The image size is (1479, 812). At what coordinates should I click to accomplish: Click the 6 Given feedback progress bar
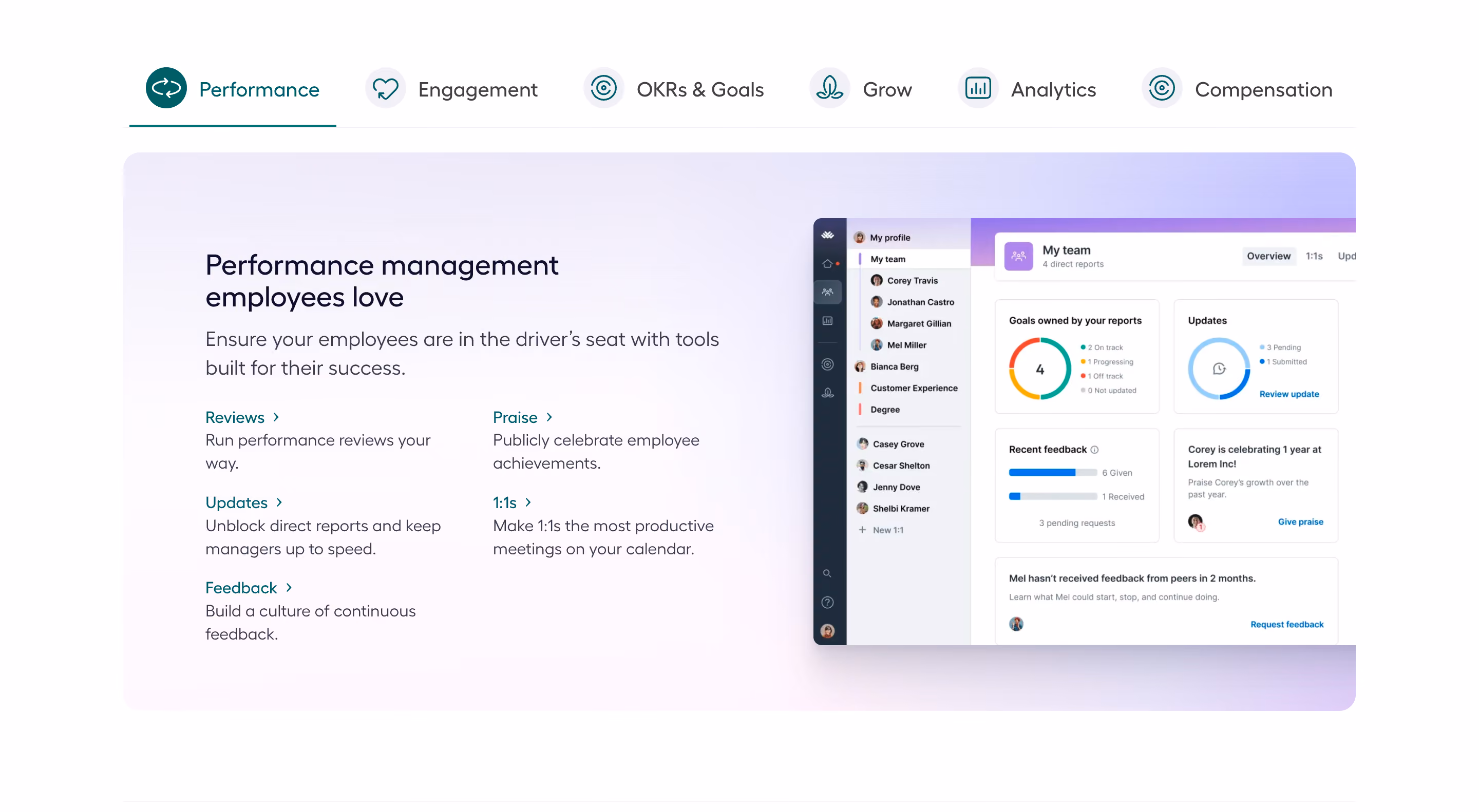1052,473
